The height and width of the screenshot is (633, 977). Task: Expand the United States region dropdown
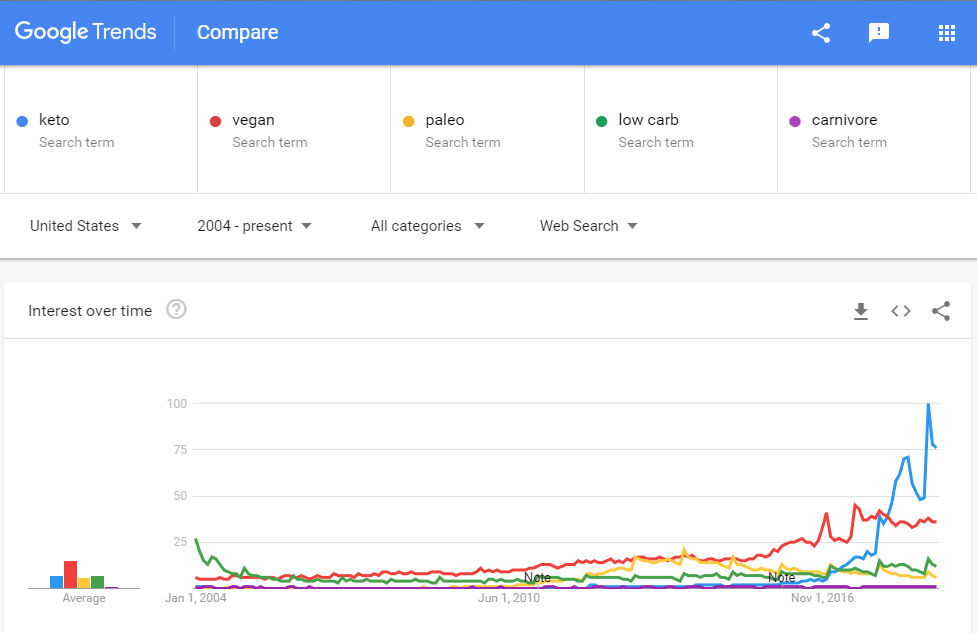click(x=86, y=226)
